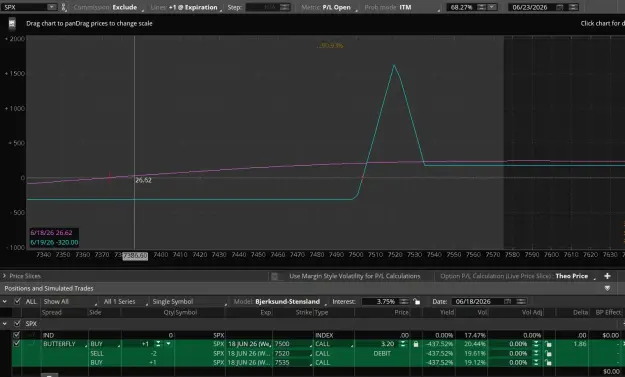Expand the Price Slices section

coord(4,276)
